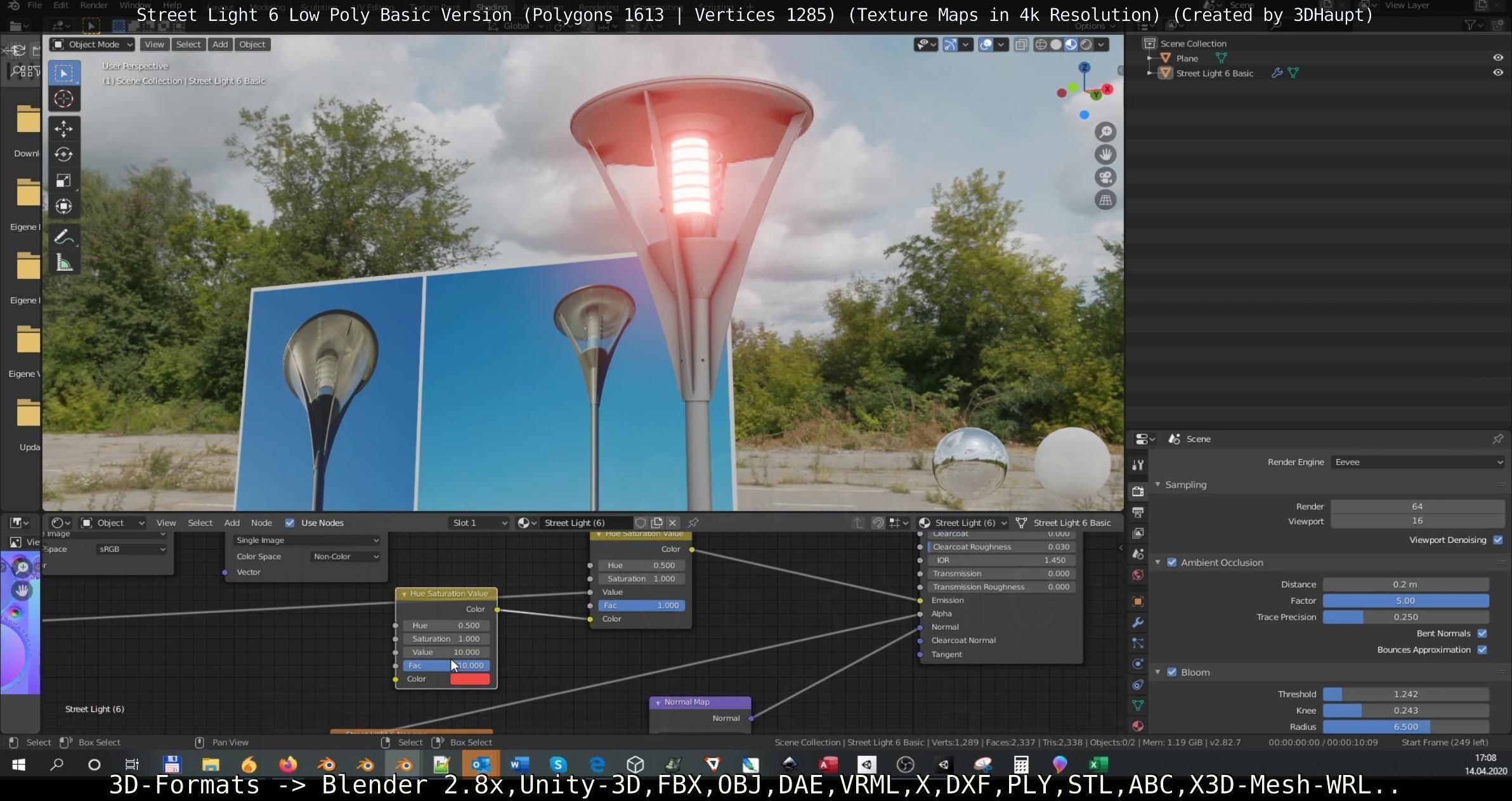Open the node editor Add menu
This screenshot has width=1512, height=801.
point(231,523)
